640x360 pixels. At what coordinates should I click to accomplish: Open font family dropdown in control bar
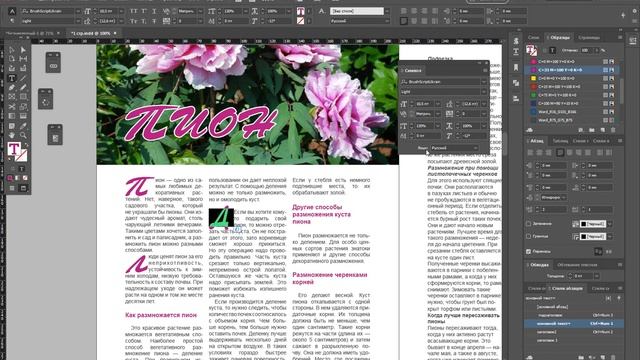tap(78, 11)
